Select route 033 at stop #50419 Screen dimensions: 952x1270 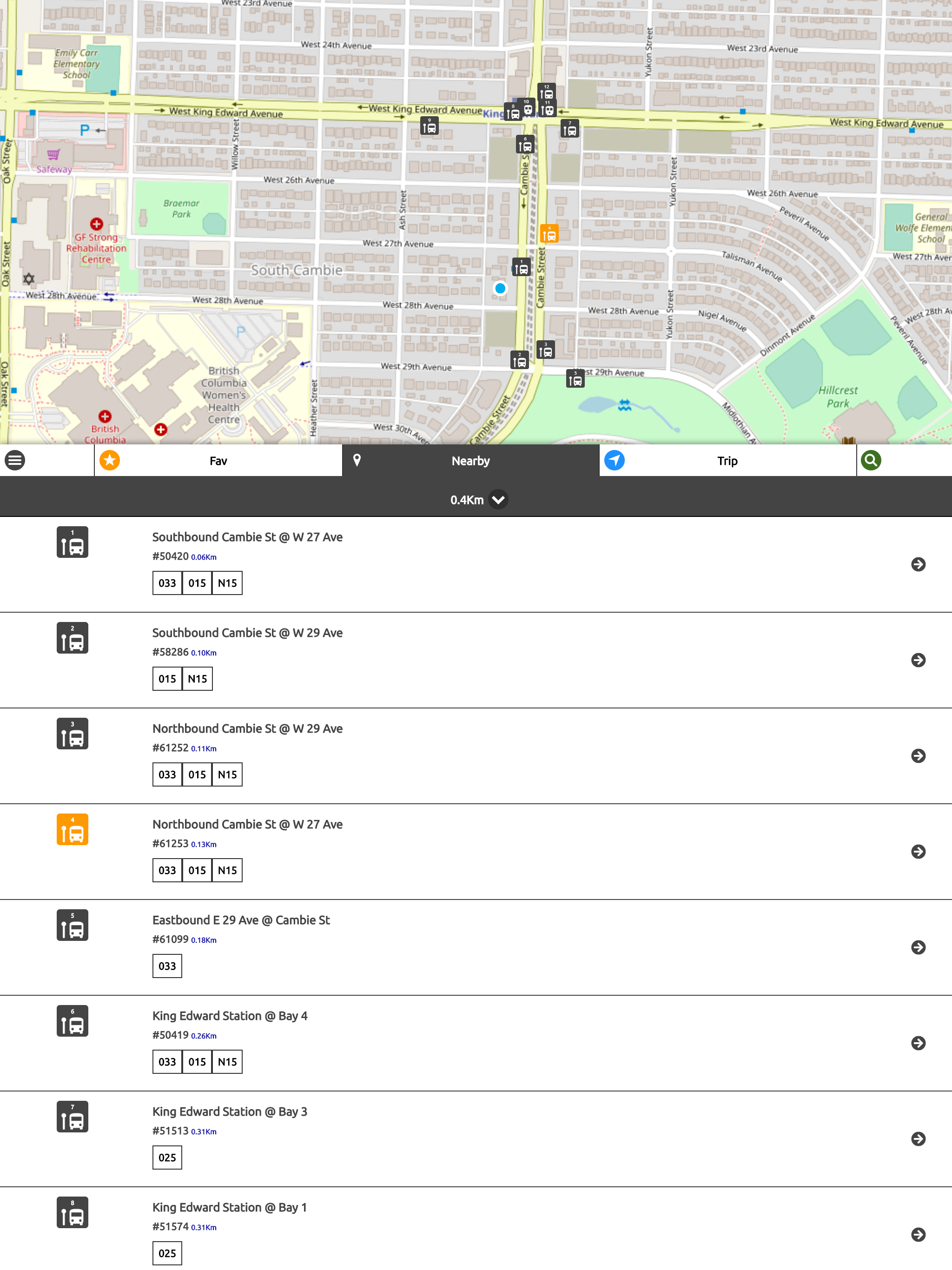[167, 1062]
